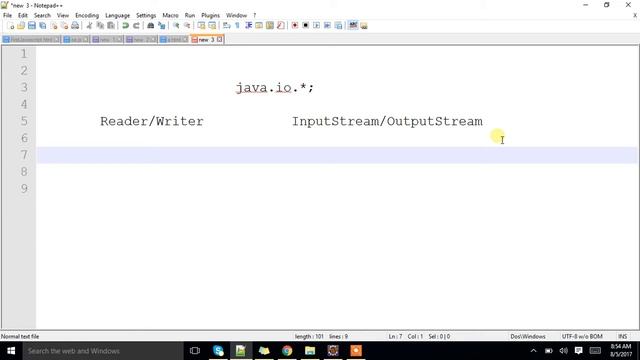The width and height of the screenshot is (640, 360).
Task: Save the current file with the Save icon
Action: pos(31,26)
